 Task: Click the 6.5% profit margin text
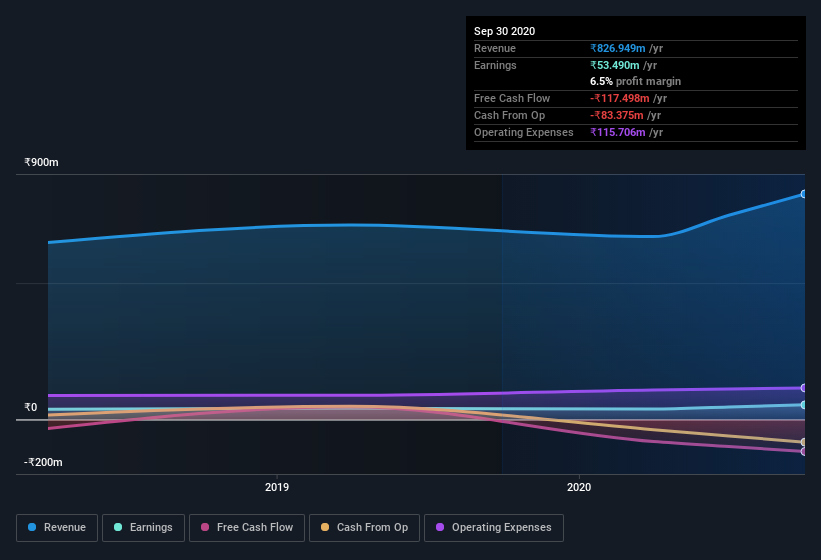pyautogui.click(x=635, y=81)
